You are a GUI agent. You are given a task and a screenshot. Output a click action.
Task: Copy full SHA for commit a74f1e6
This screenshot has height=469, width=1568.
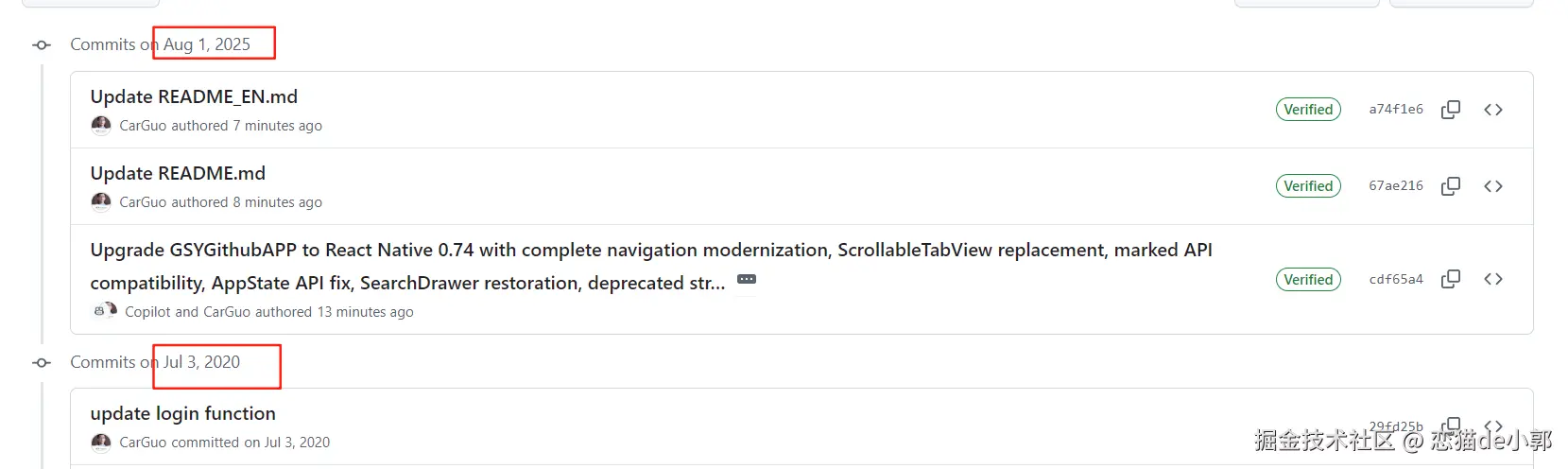(x=1450, y=110)
